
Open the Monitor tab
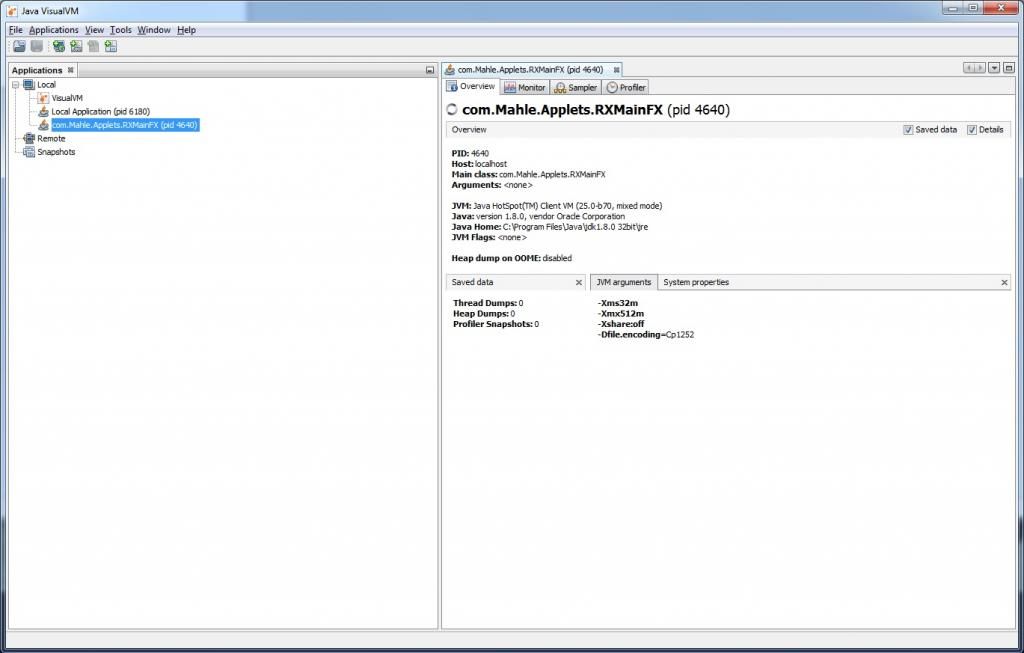pyautogui.click(x=525, y=86)
